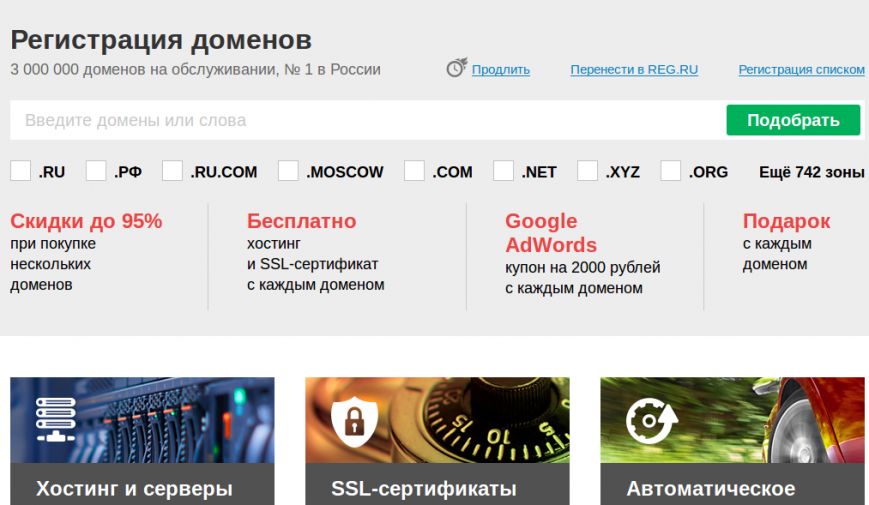
Task: Open Перенести в REG.RU link
Action: point(634,70)
